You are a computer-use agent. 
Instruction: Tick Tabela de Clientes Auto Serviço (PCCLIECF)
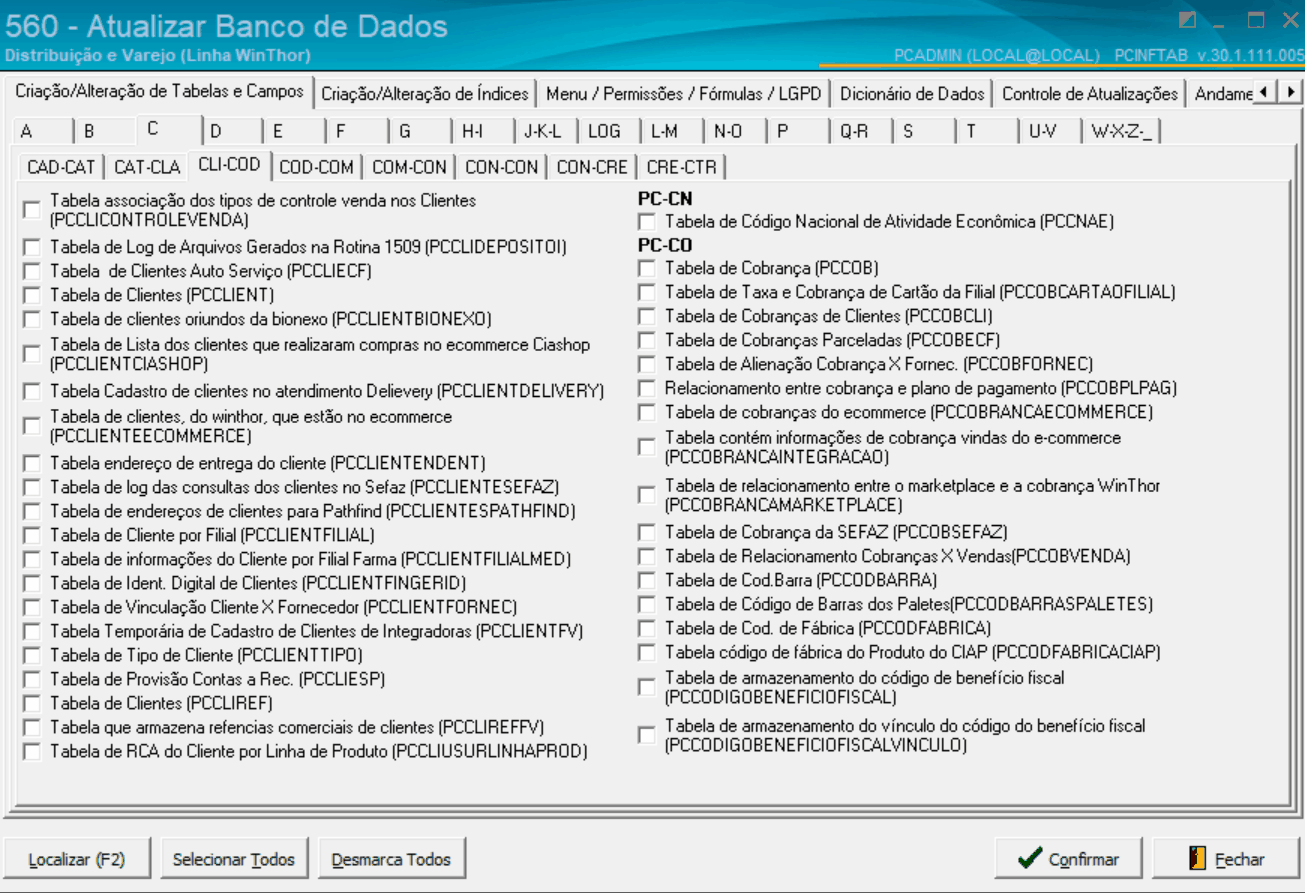[32, 271]
